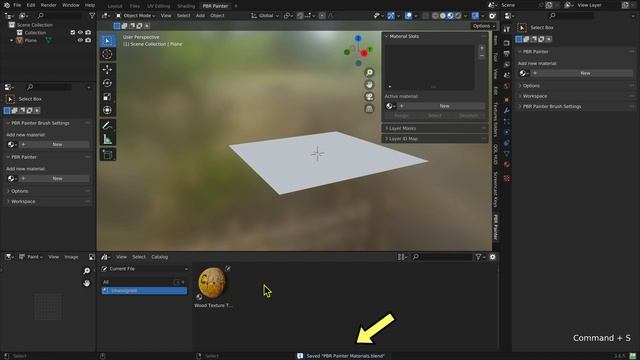
Task: Select the Scale tool
Action: click(108, 97)
